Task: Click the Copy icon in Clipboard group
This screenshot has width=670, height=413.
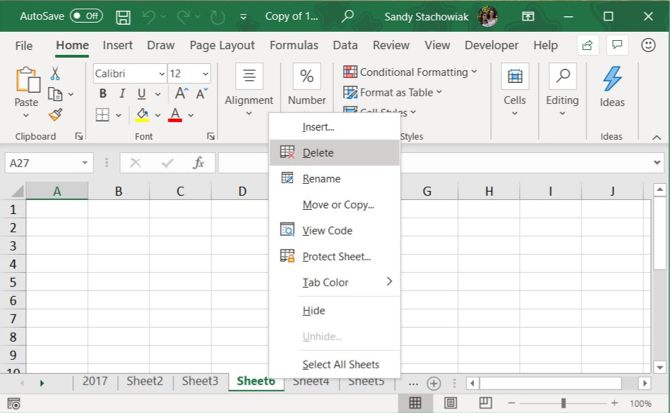Action: pos(55,94)
